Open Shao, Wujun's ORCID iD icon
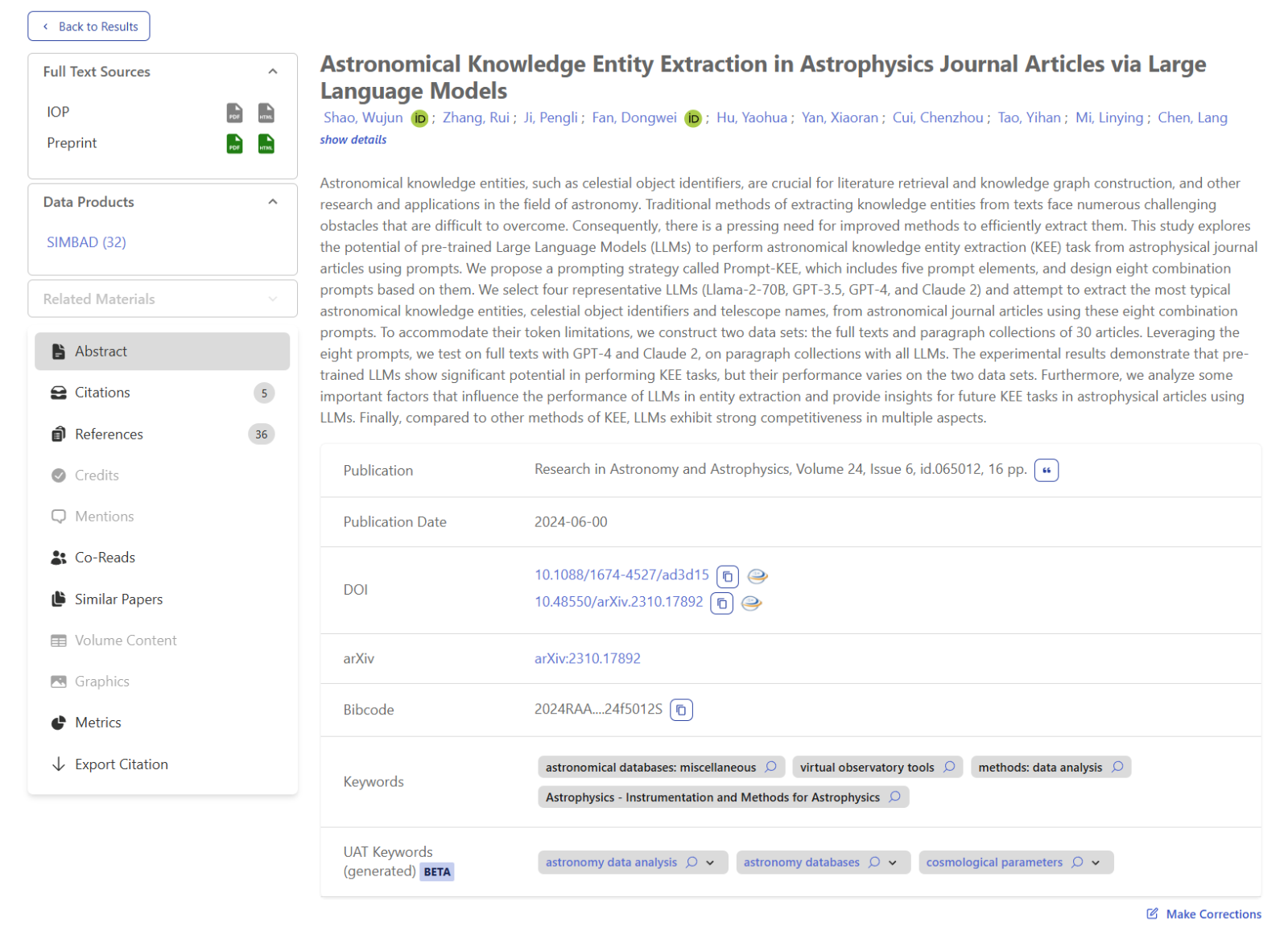This screenshot has height=935, width=1288. (x=419, y=119)
